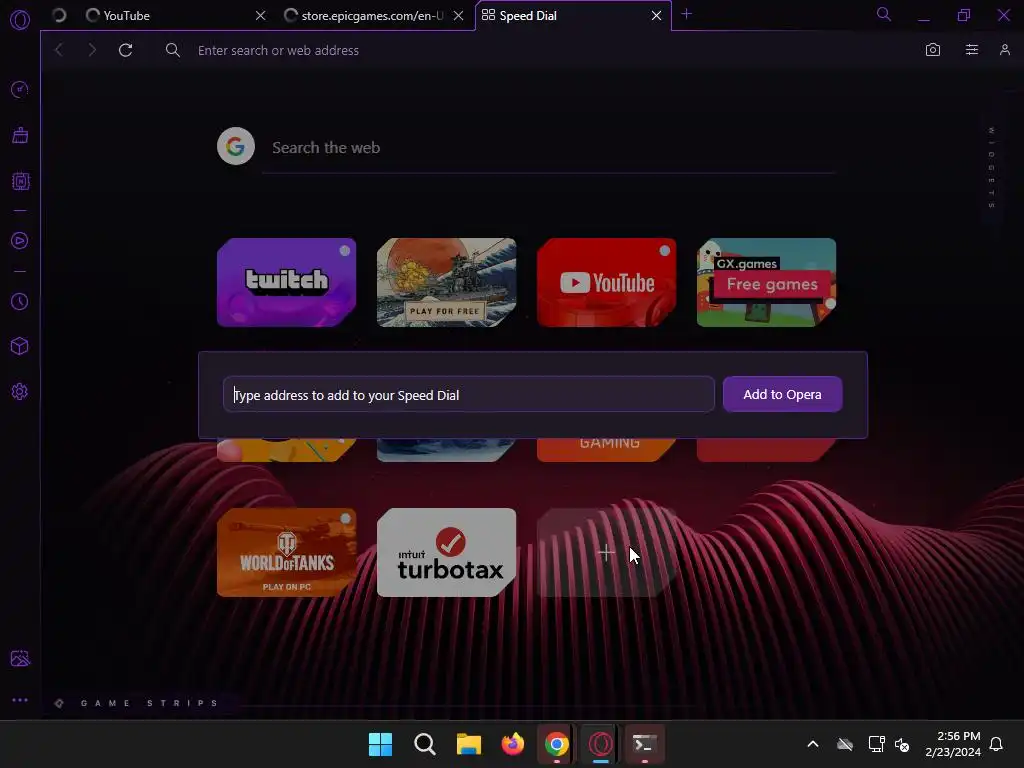This screenshot has width=1024, height=768.
Task: Launch Firefox from taskbar
Action: pos(513,744)
